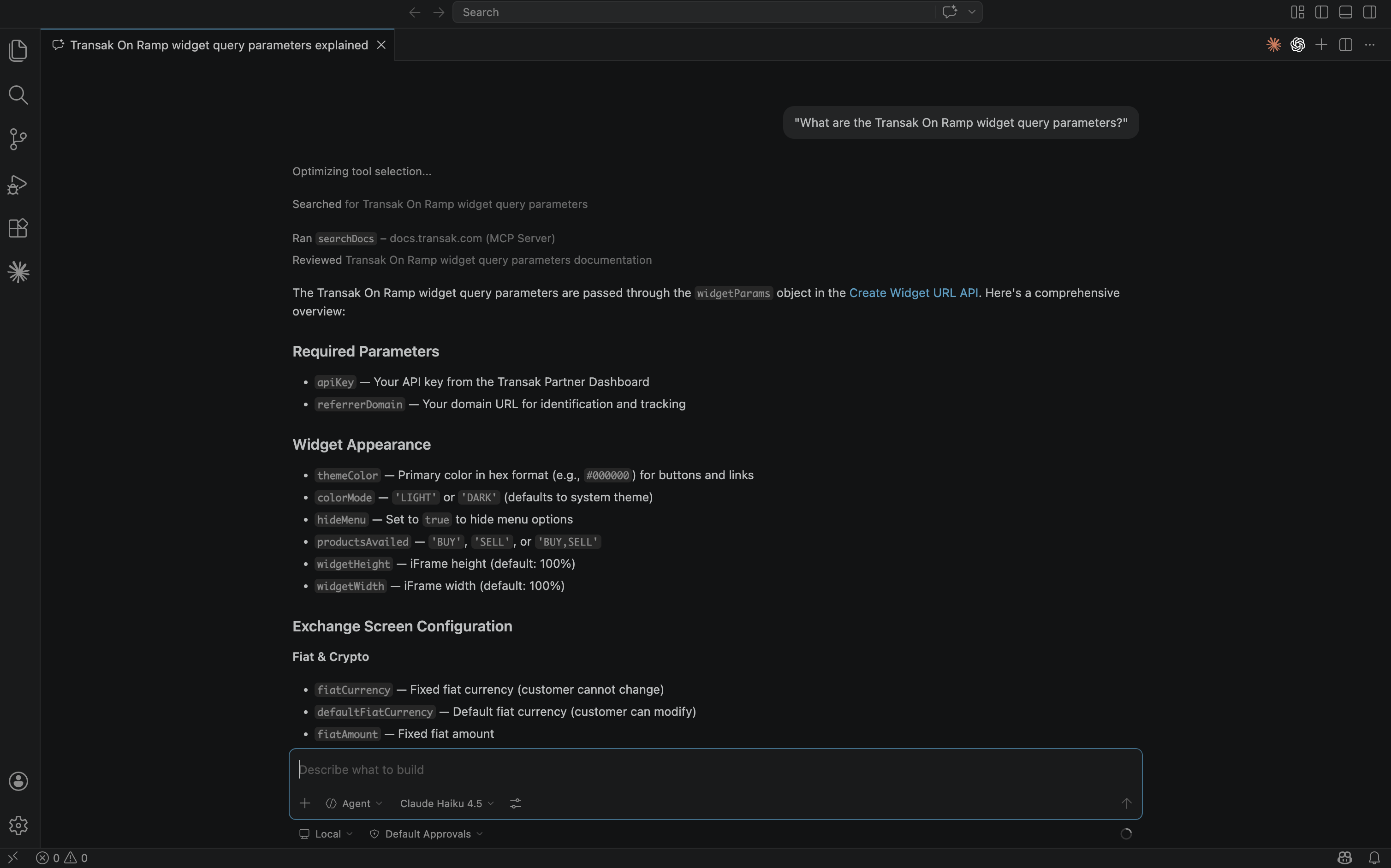
Task: Expand the Agent mode dropdown
Action: pos(354,804)
